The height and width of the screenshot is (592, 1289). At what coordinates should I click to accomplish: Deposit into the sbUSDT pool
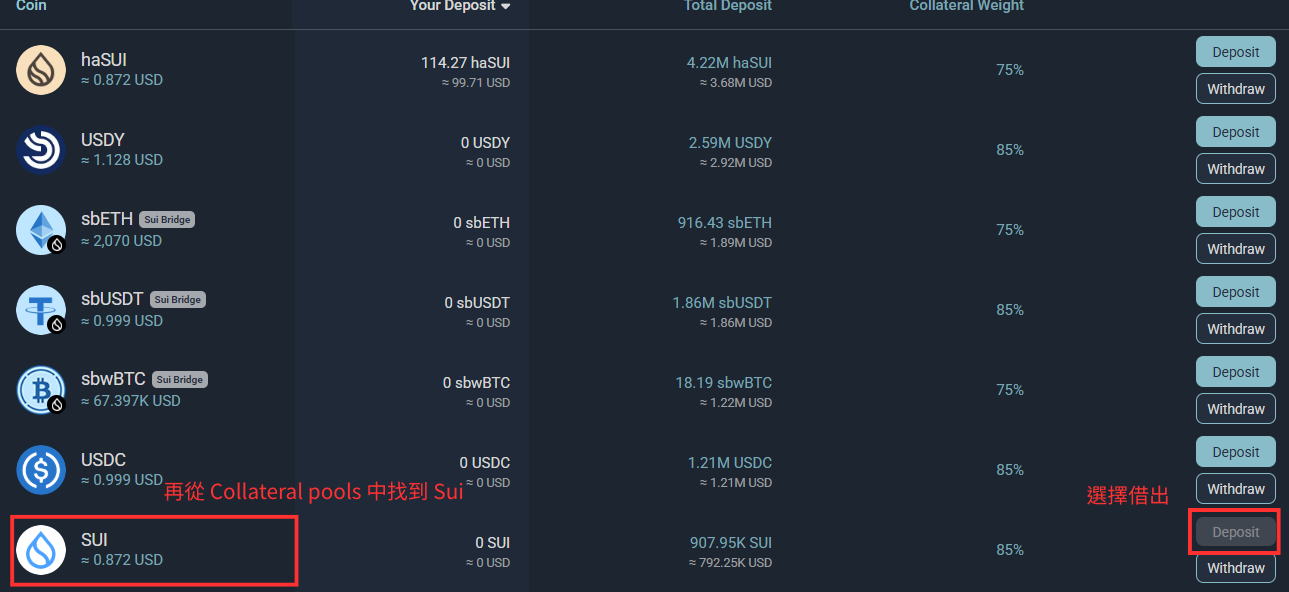tap(1235, 292)
